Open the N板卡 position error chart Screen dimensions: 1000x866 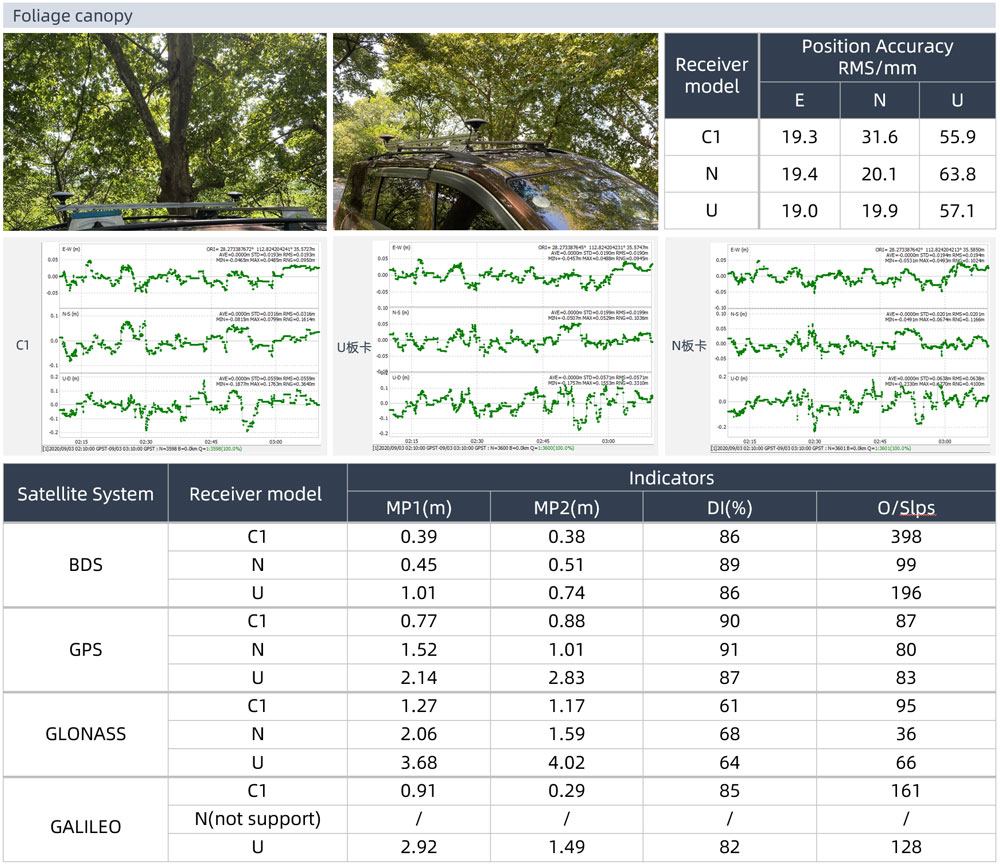pos(851,346)
